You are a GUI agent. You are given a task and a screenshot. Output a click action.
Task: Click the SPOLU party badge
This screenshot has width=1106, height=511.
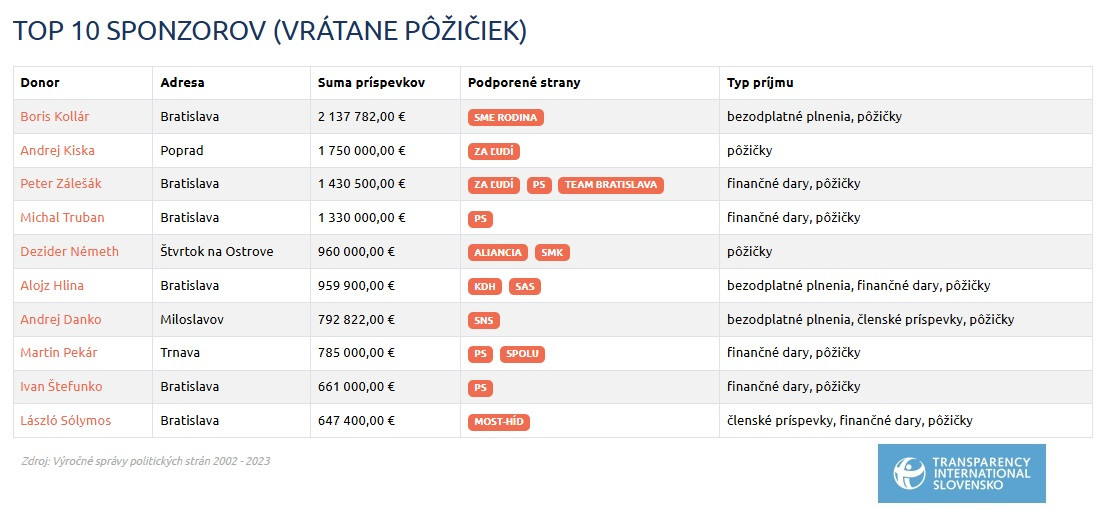click(522, 354)
